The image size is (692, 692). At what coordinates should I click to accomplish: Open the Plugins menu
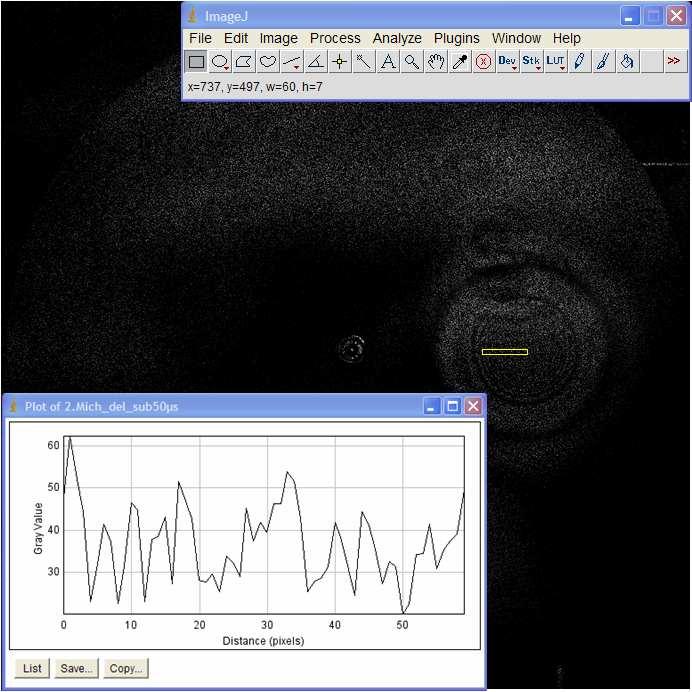pyautogui.click(x=456, y=38)
